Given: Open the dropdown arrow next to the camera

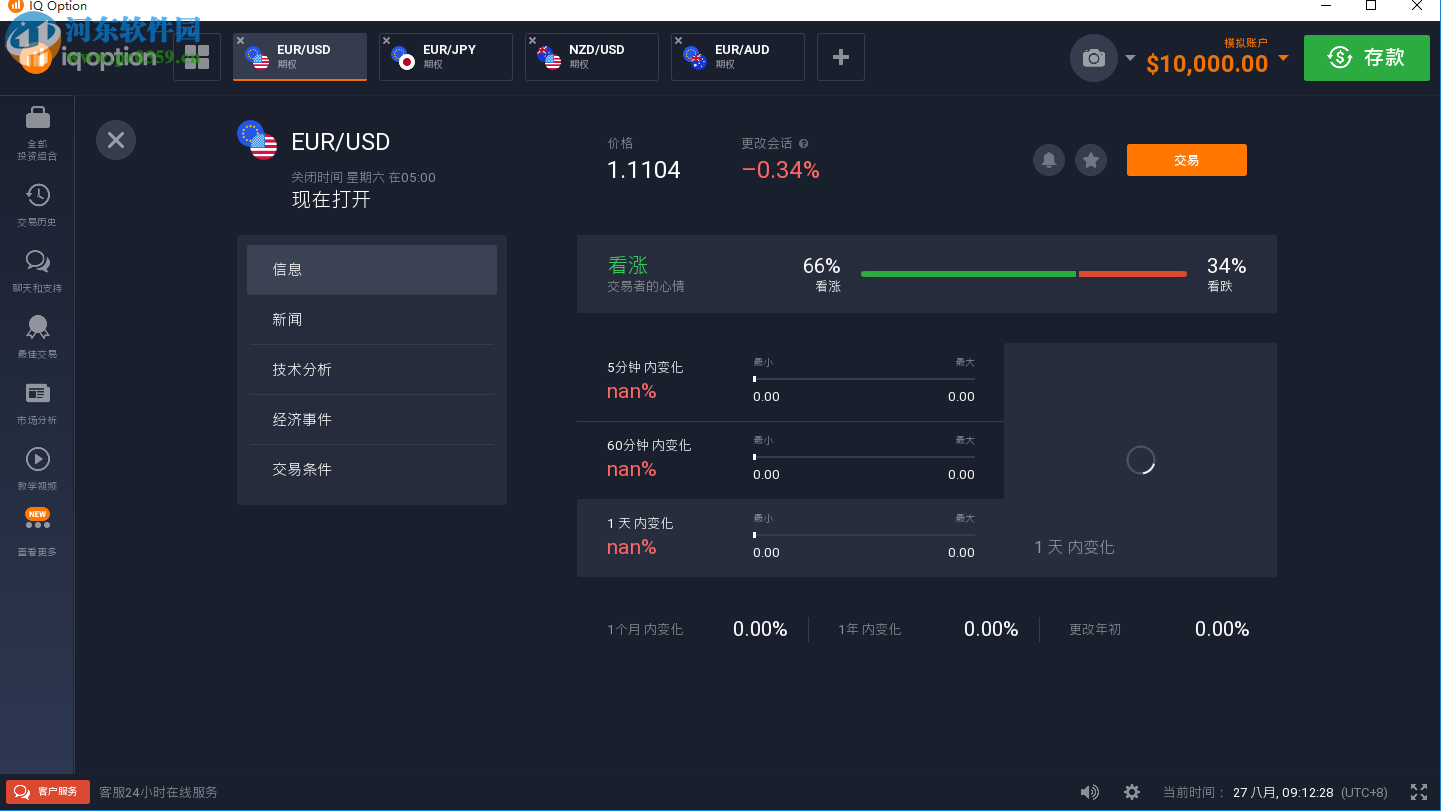Looking at the screenshot, I should click(x=1130, y=57).
